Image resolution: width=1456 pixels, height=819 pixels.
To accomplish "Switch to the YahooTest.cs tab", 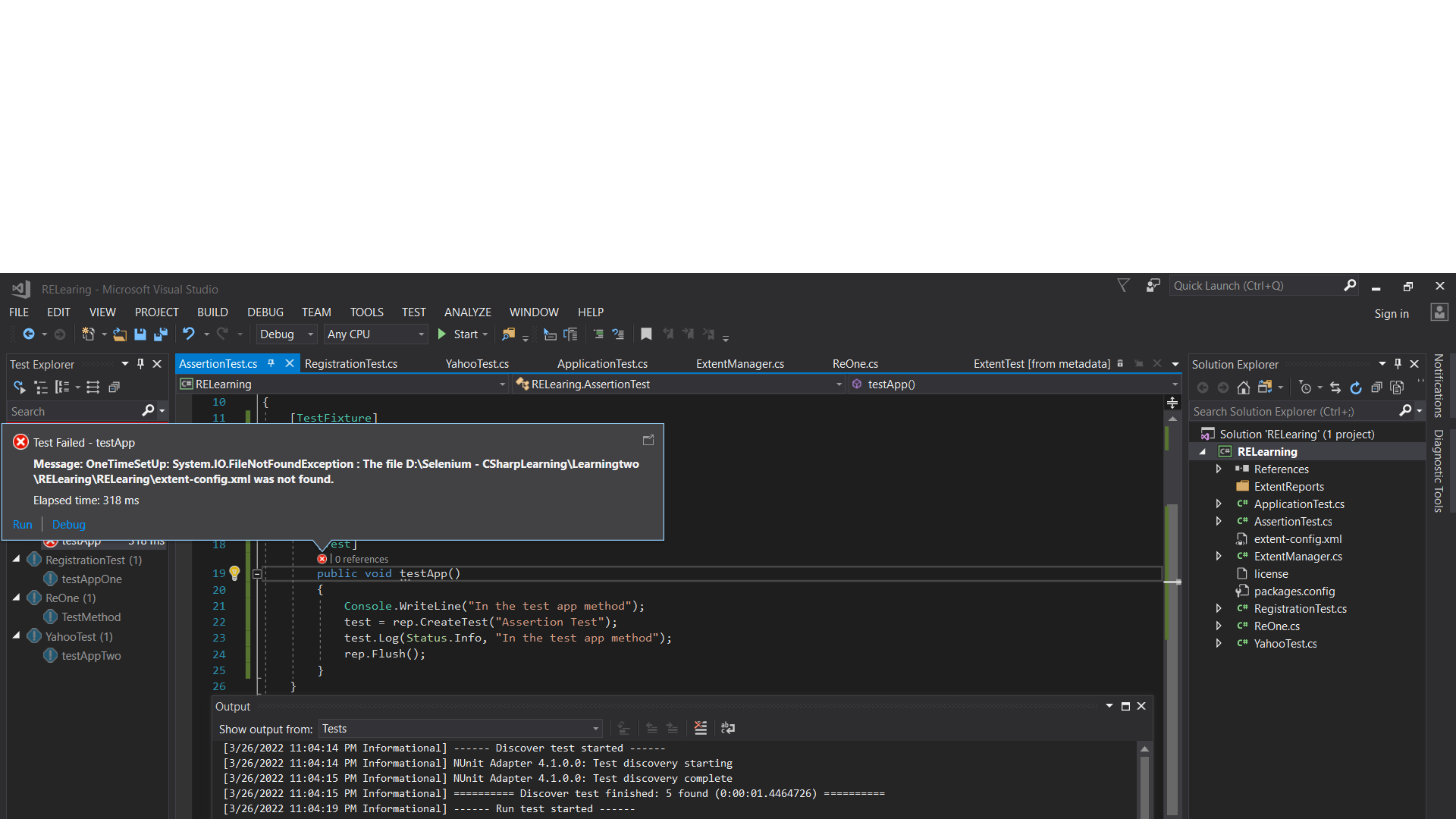I will (477, 364).
